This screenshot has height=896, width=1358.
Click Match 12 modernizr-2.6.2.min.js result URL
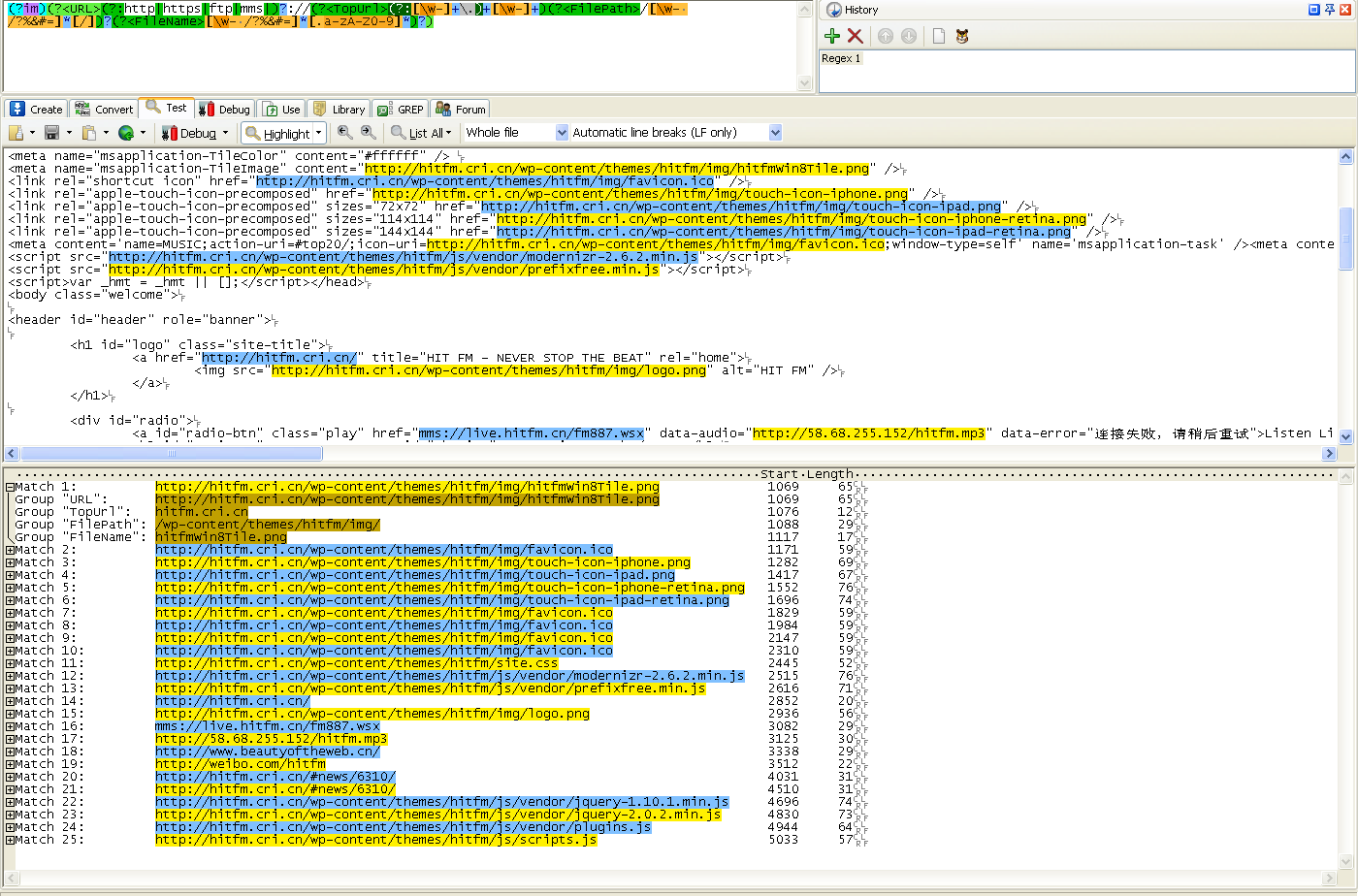coord(450,676)
